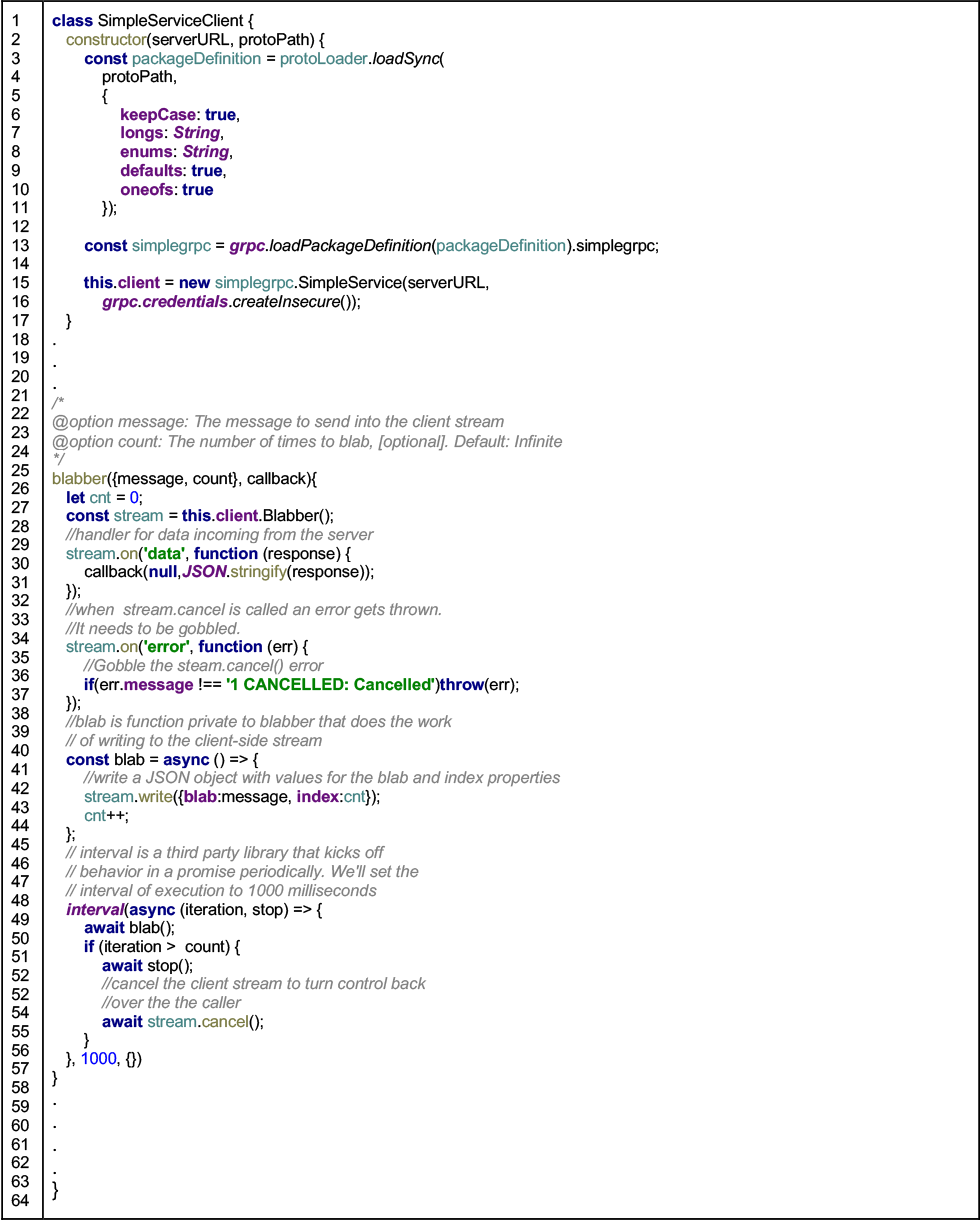The height and width of the screenshot is (1220, 980).
Task: Select the blabber method declaration name
Action: pyautogui.click(x=79, y=479)
